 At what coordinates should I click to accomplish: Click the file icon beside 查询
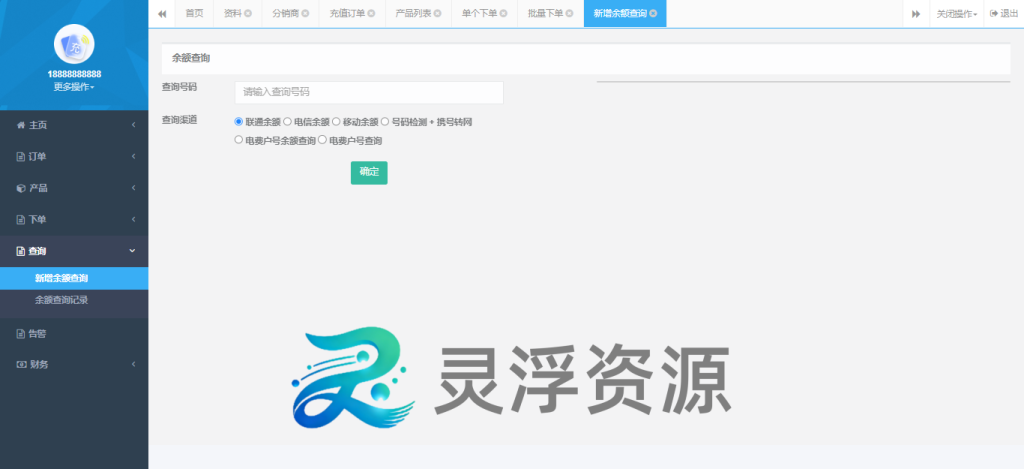click(20, 251)
